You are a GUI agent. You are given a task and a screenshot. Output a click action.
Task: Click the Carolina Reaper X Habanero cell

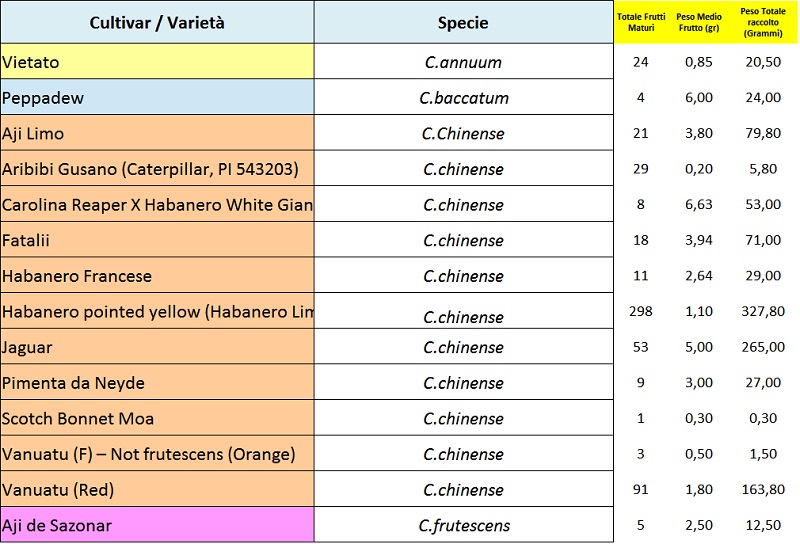(157, 204)
